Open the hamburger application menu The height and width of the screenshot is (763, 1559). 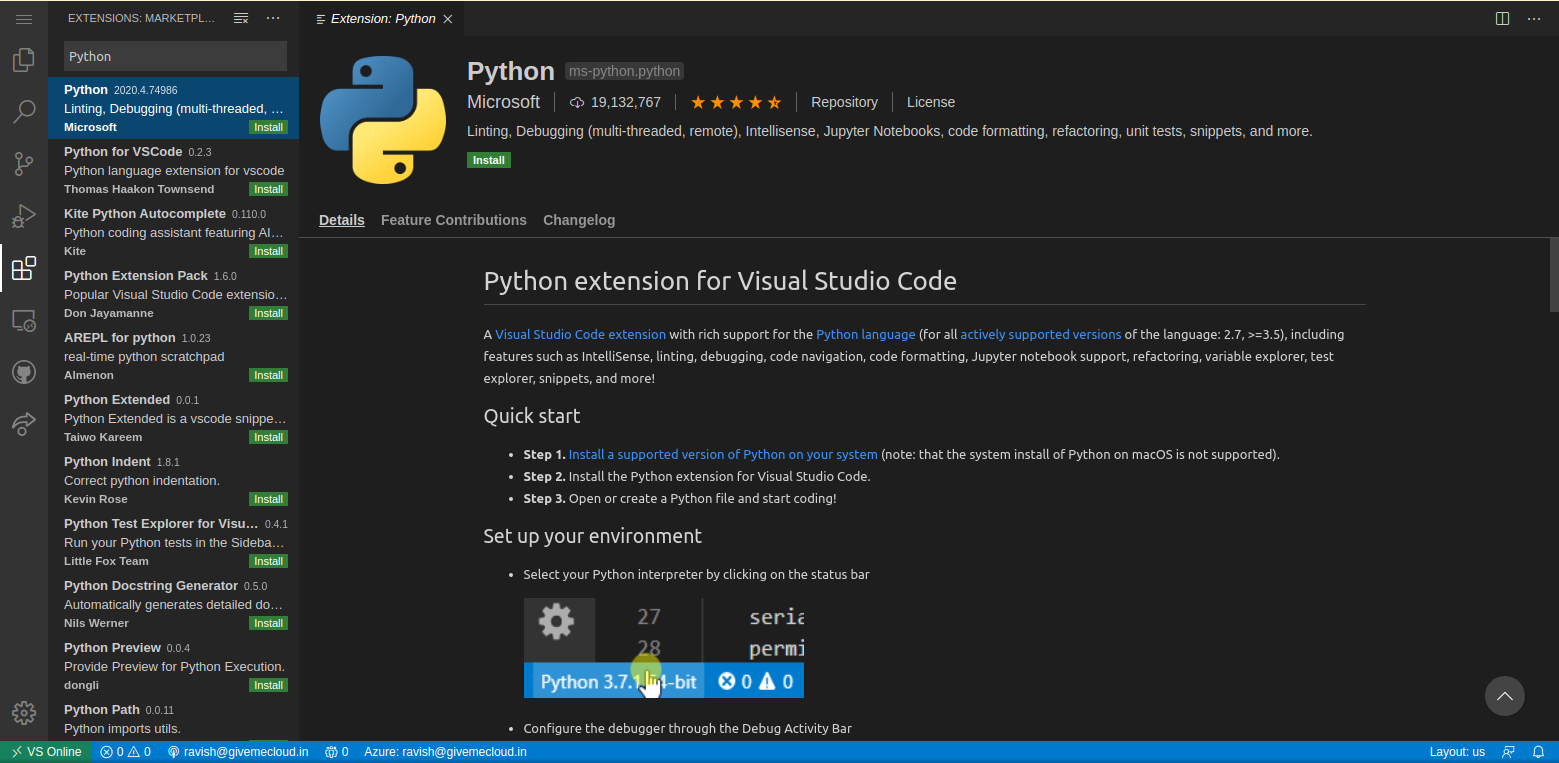24,19
